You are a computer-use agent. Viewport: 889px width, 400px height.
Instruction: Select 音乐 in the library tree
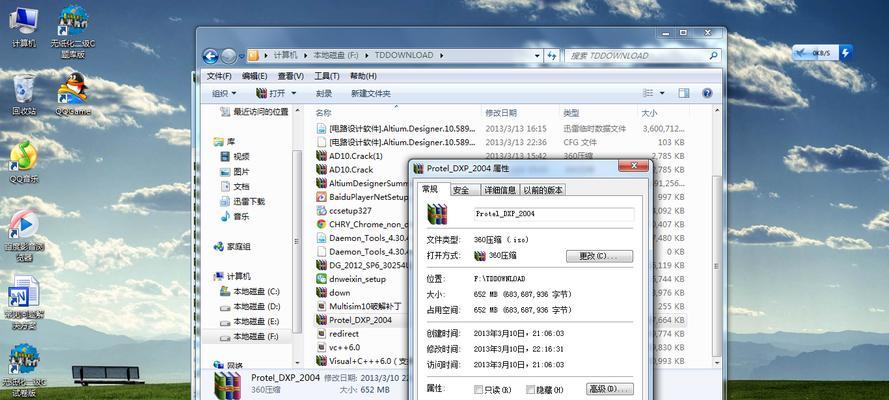(235, 216)
